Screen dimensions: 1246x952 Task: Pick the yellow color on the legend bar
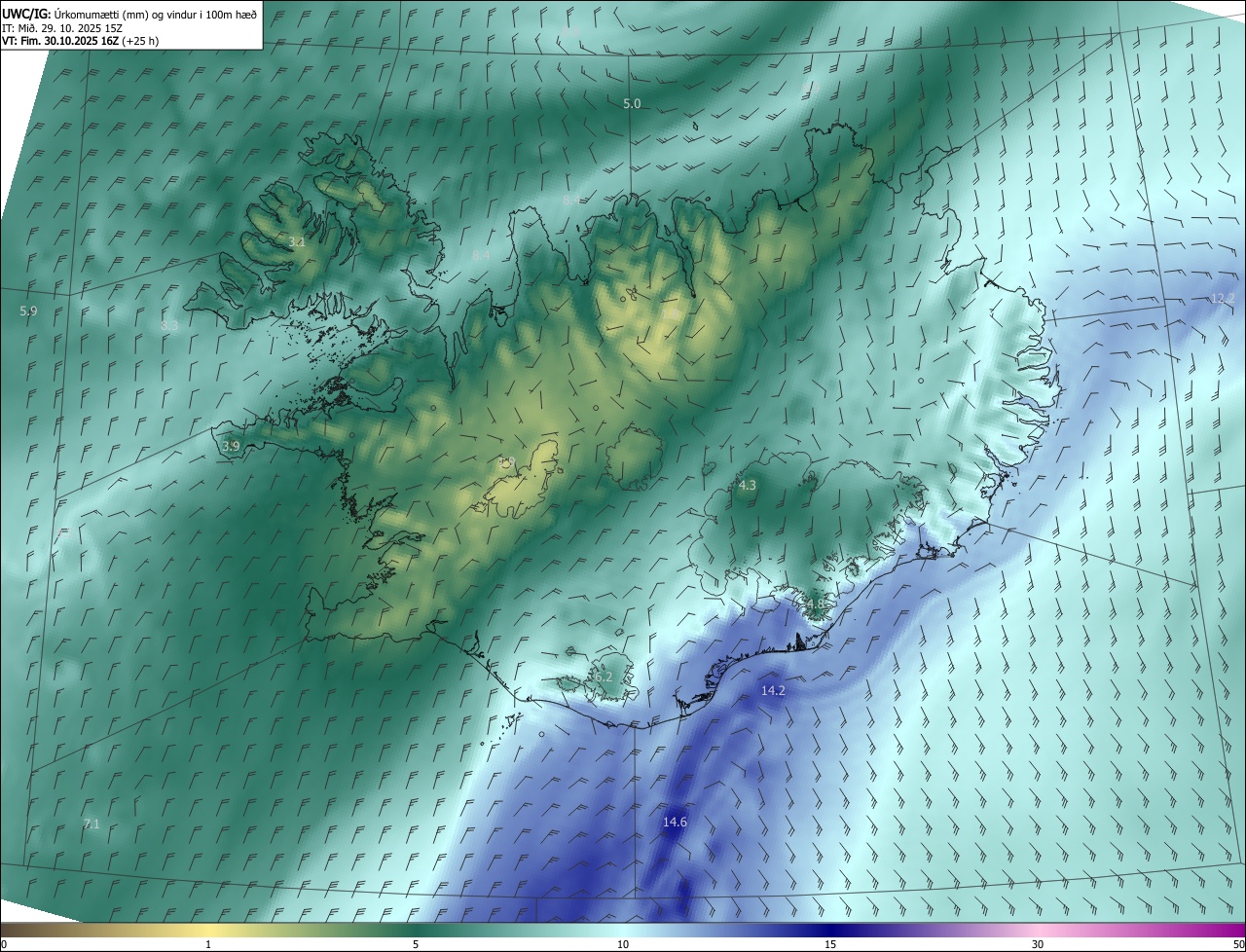tap(209, 930)
